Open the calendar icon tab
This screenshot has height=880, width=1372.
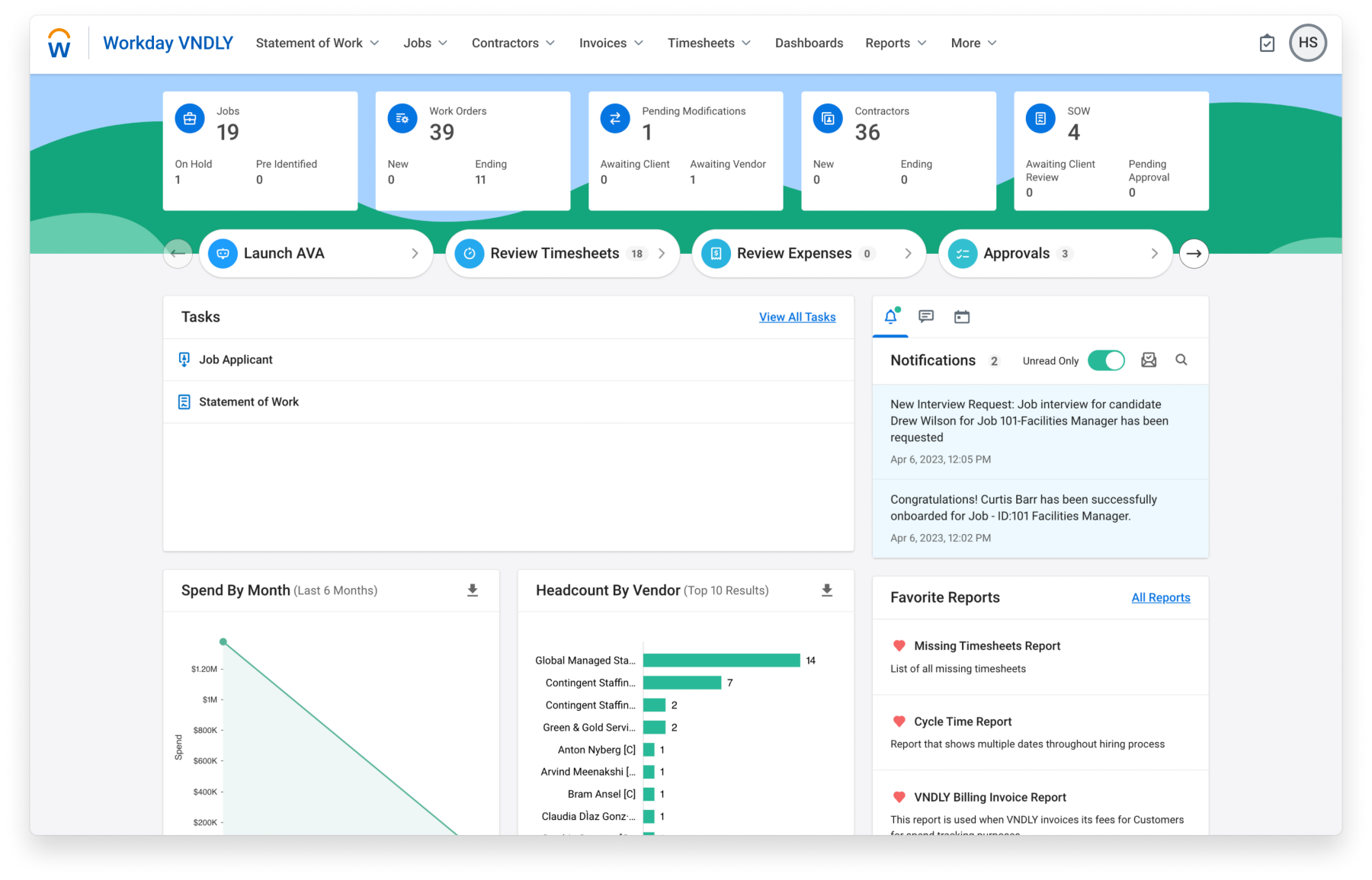click(x=962, y=317)
